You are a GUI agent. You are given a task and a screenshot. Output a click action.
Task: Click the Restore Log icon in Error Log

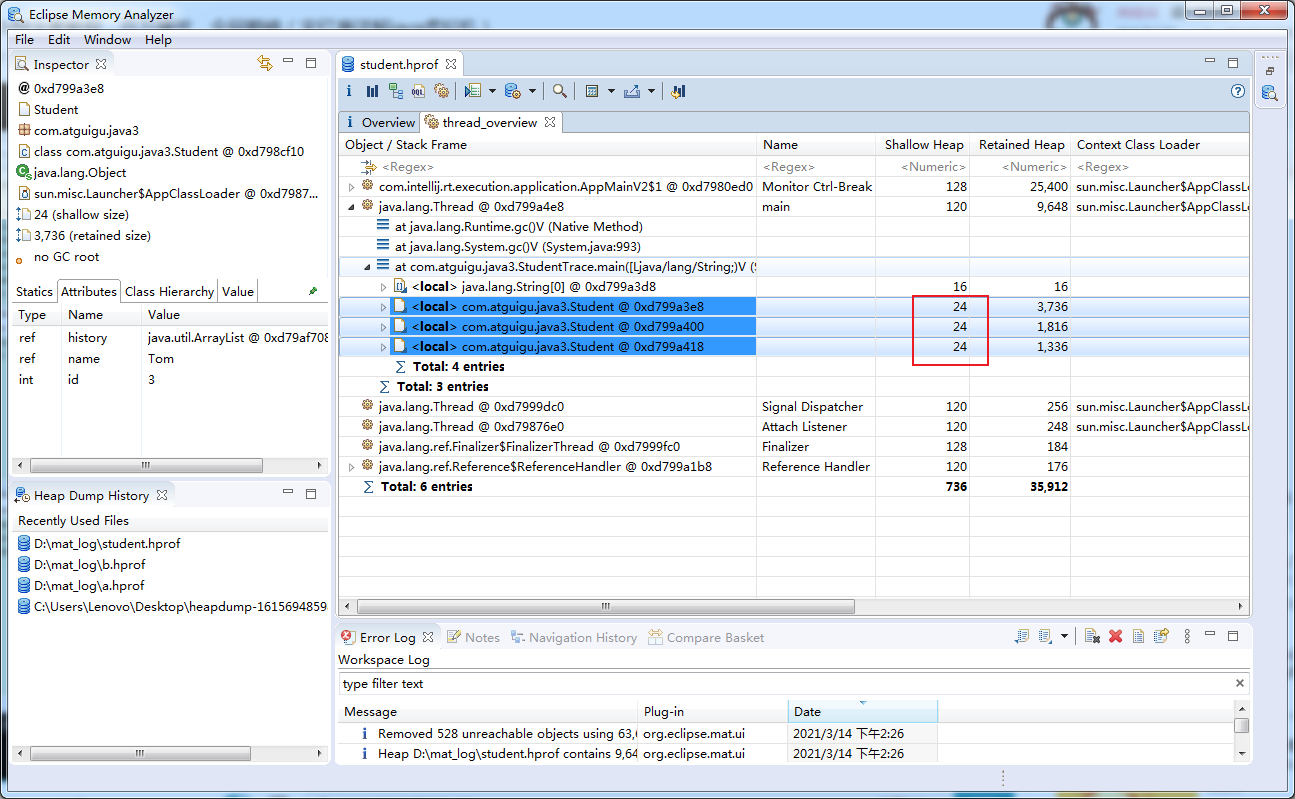[x=1161, y=636]
